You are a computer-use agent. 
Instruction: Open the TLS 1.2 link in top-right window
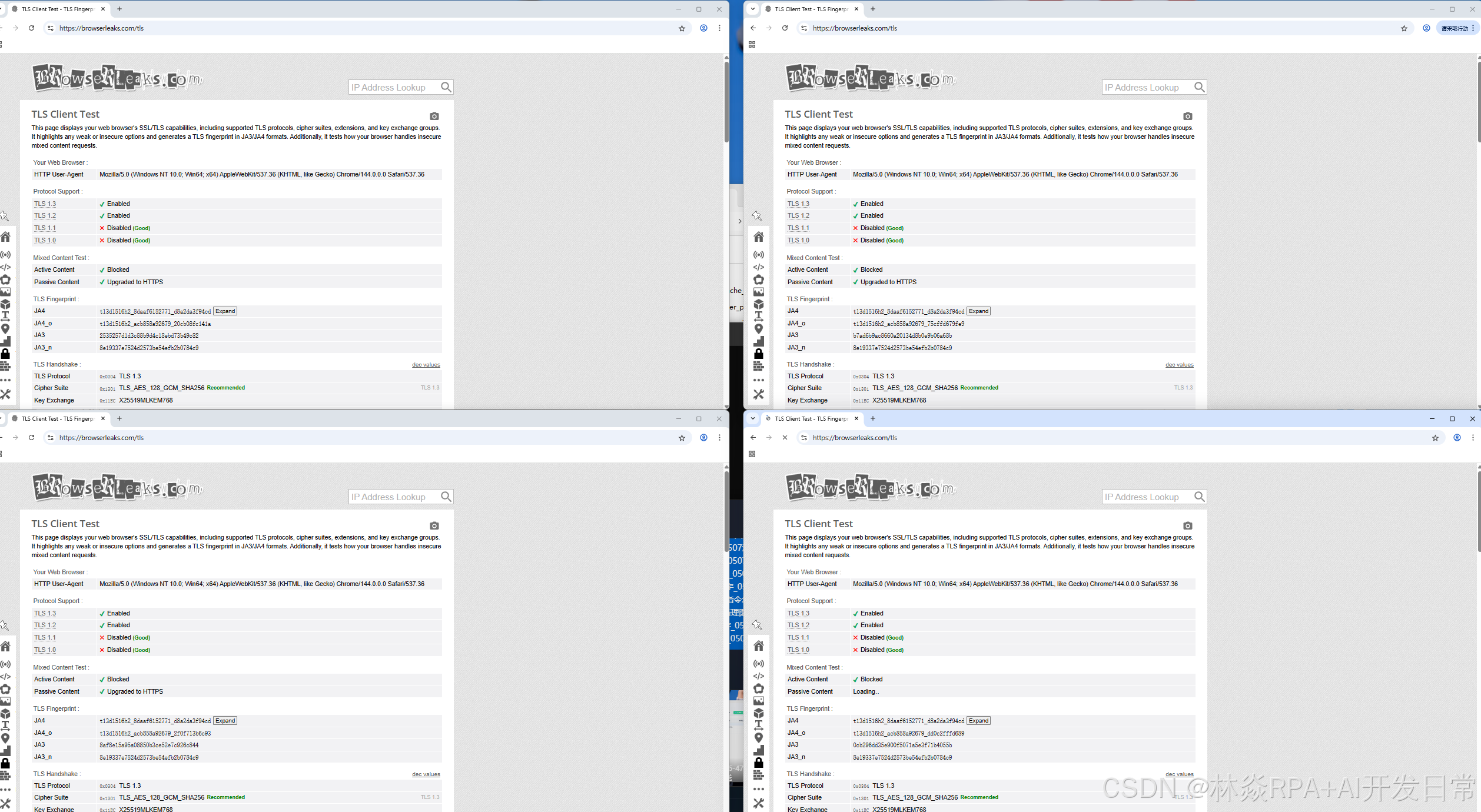click(x=798, y=216)
